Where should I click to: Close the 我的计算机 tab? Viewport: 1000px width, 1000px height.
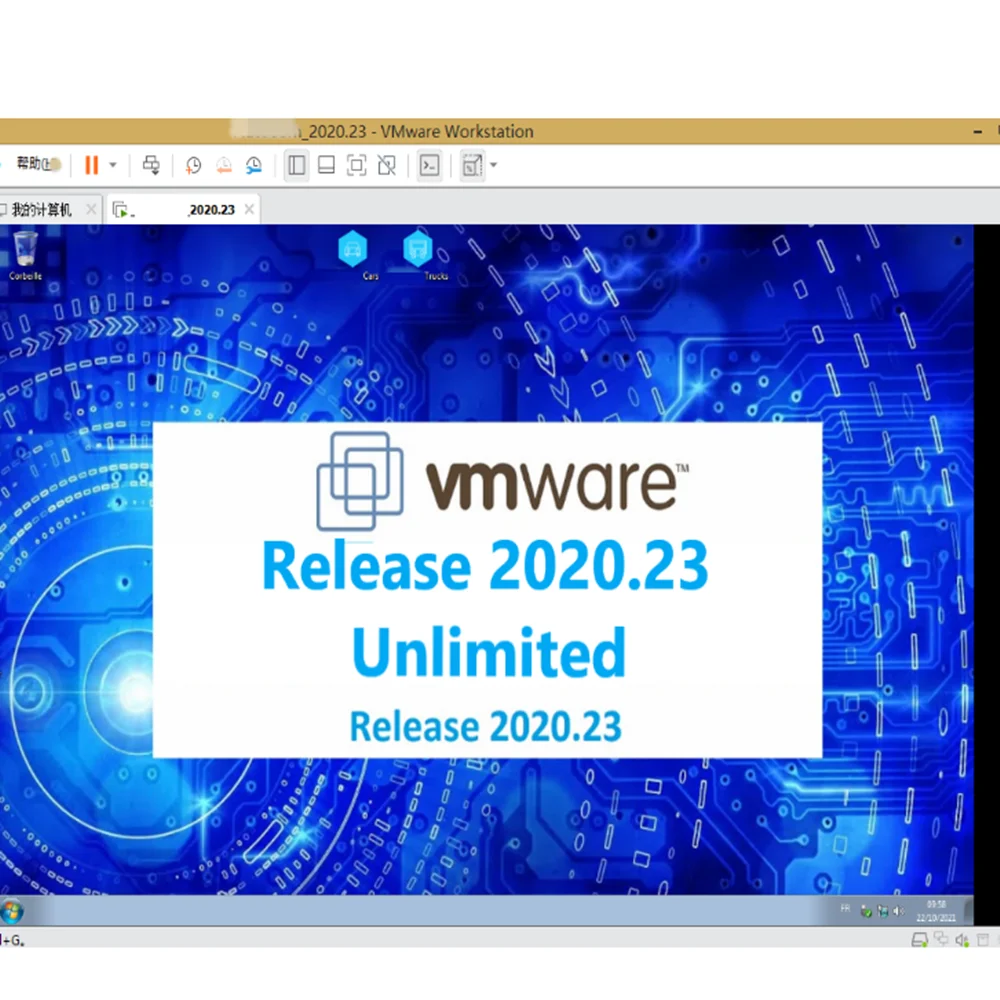(x=91, y=209)
